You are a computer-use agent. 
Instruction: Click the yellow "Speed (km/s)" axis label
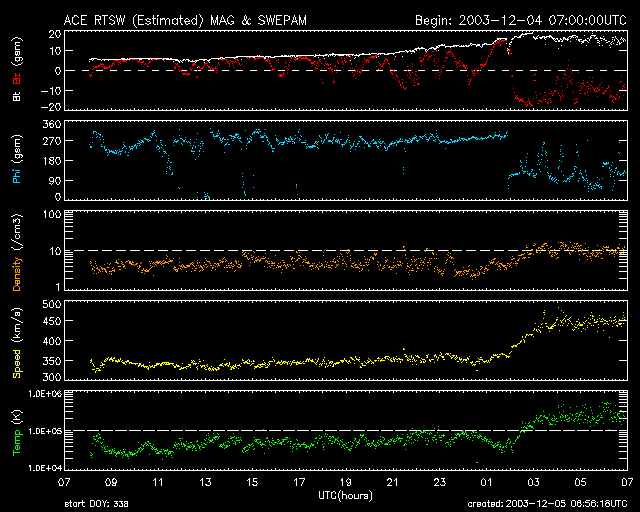click(x=17, y=343)
